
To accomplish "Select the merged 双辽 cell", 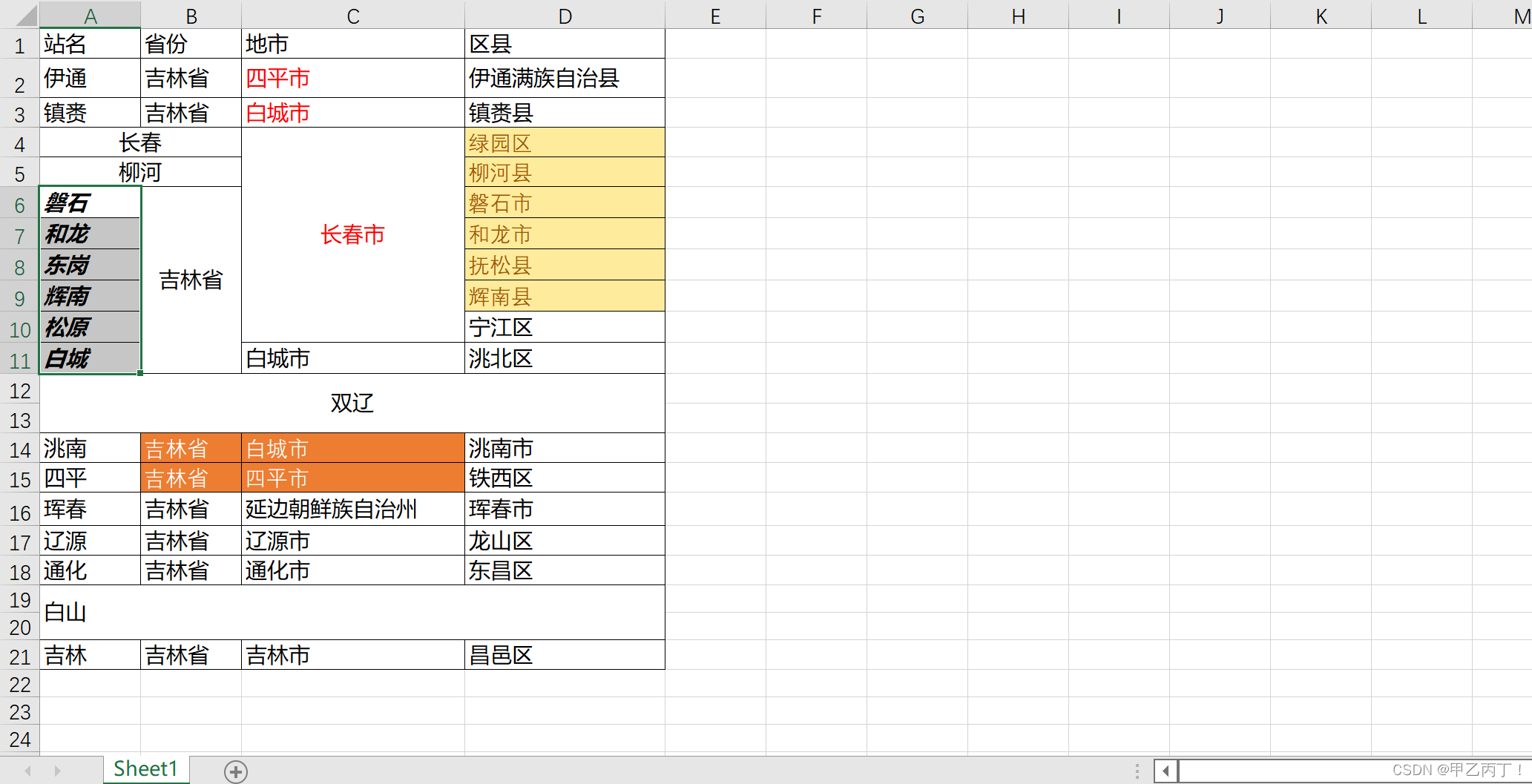I will tap(352, 403).
